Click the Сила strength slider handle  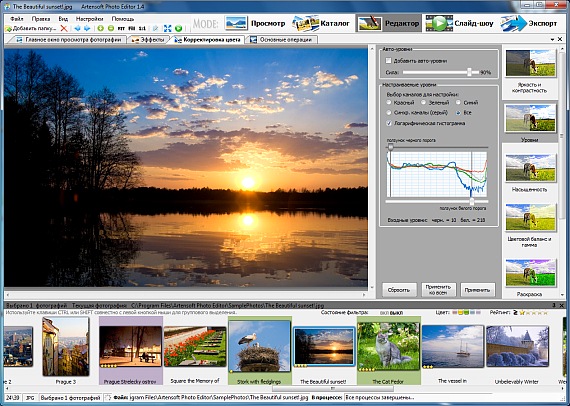coord(469,72)
